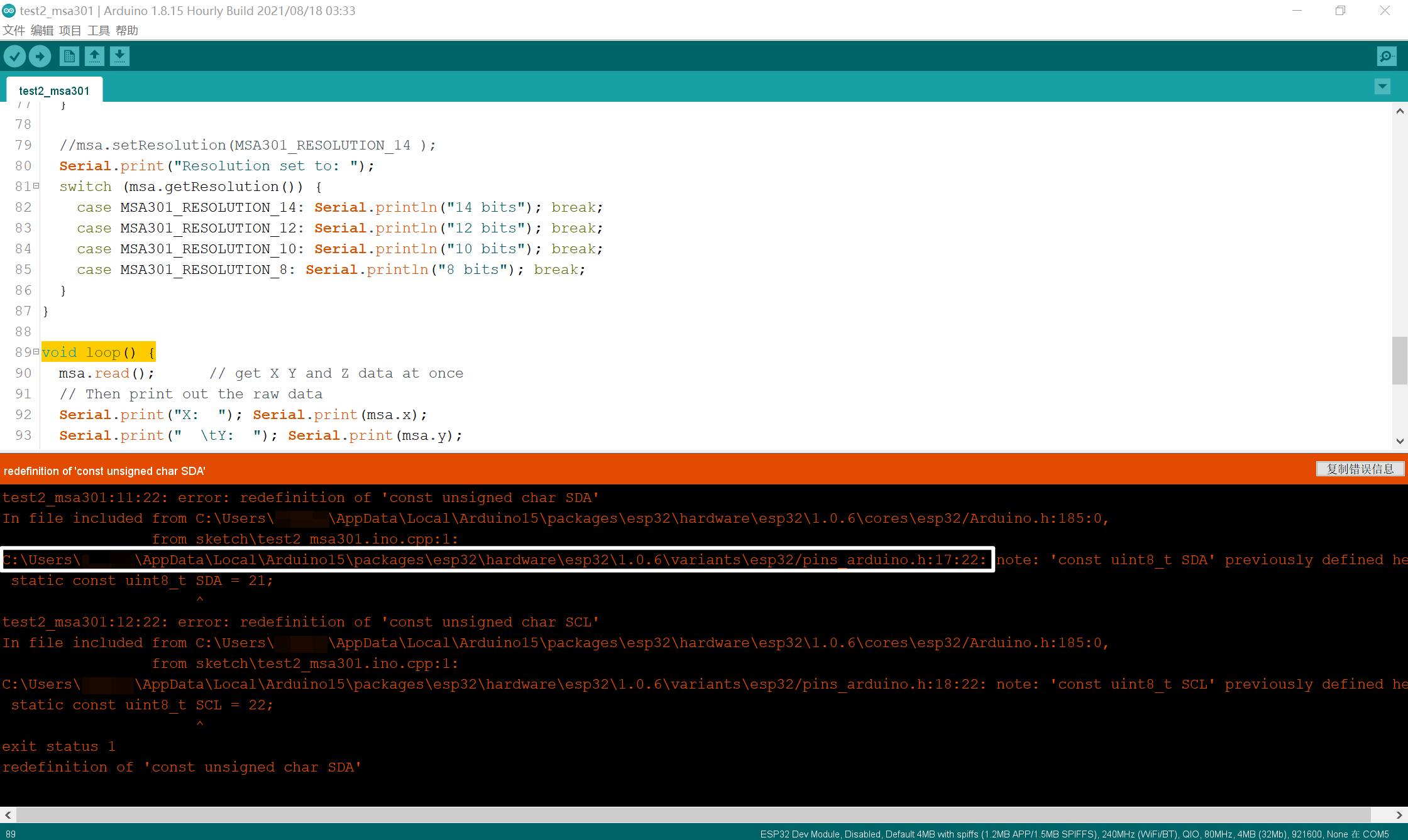
Task: Click the orange error banner message
Action: tap(104, 471)
